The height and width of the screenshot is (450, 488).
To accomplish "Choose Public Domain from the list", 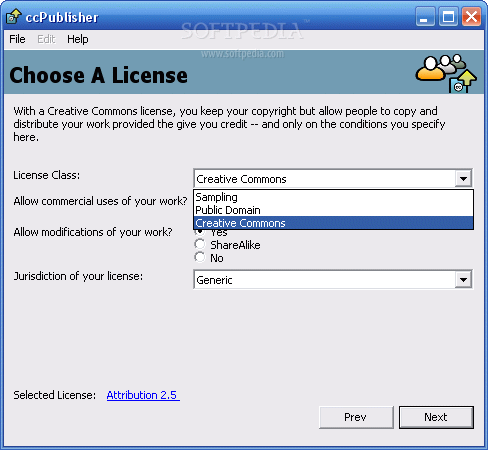I will pos(333,210).
